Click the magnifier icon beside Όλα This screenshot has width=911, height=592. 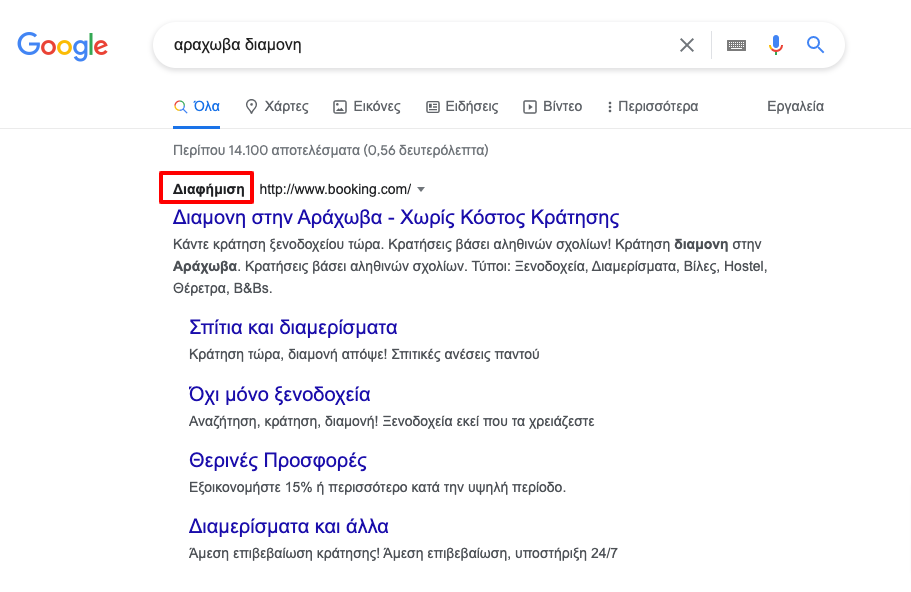point(180,107)
